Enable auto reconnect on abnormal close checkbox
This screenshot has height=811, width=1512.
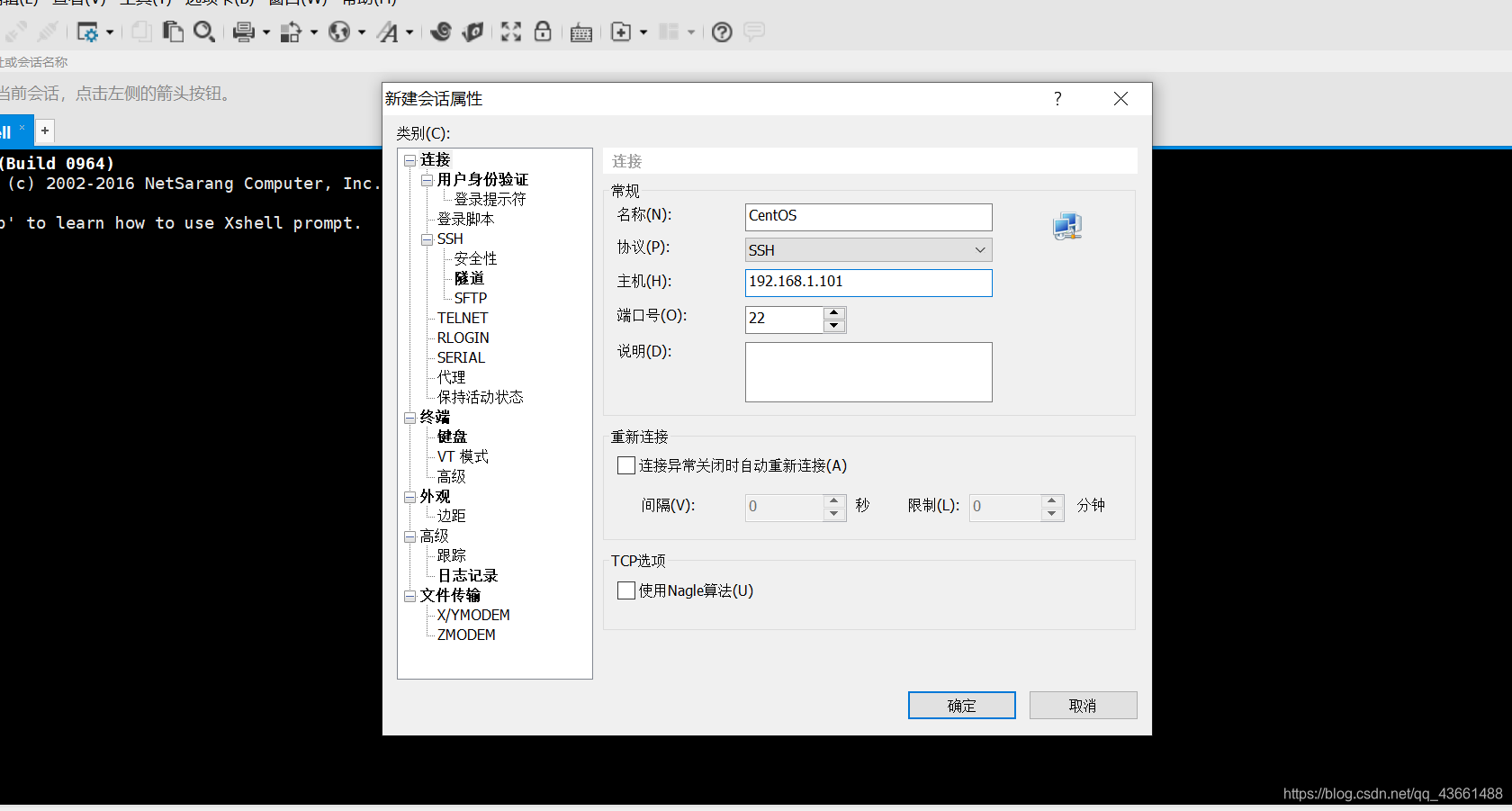tap(626, 465)
